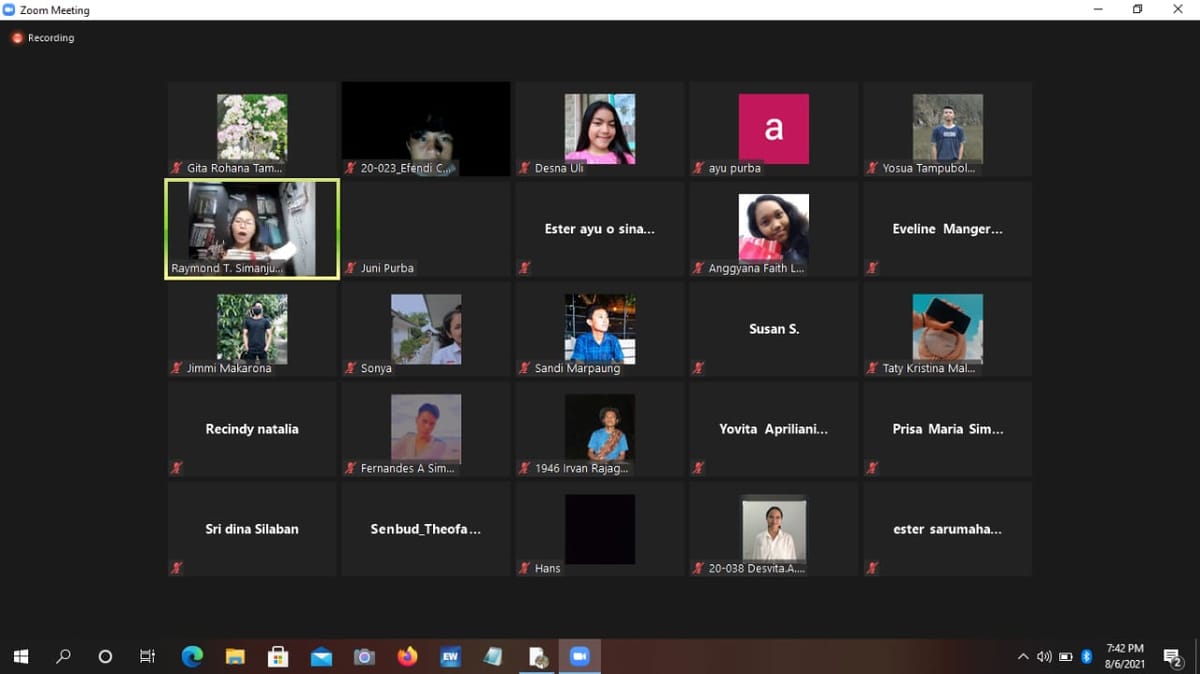The image size is (1200, 674).
Task: Open the Windows Start menu
Action: click(x=21, y=657)
